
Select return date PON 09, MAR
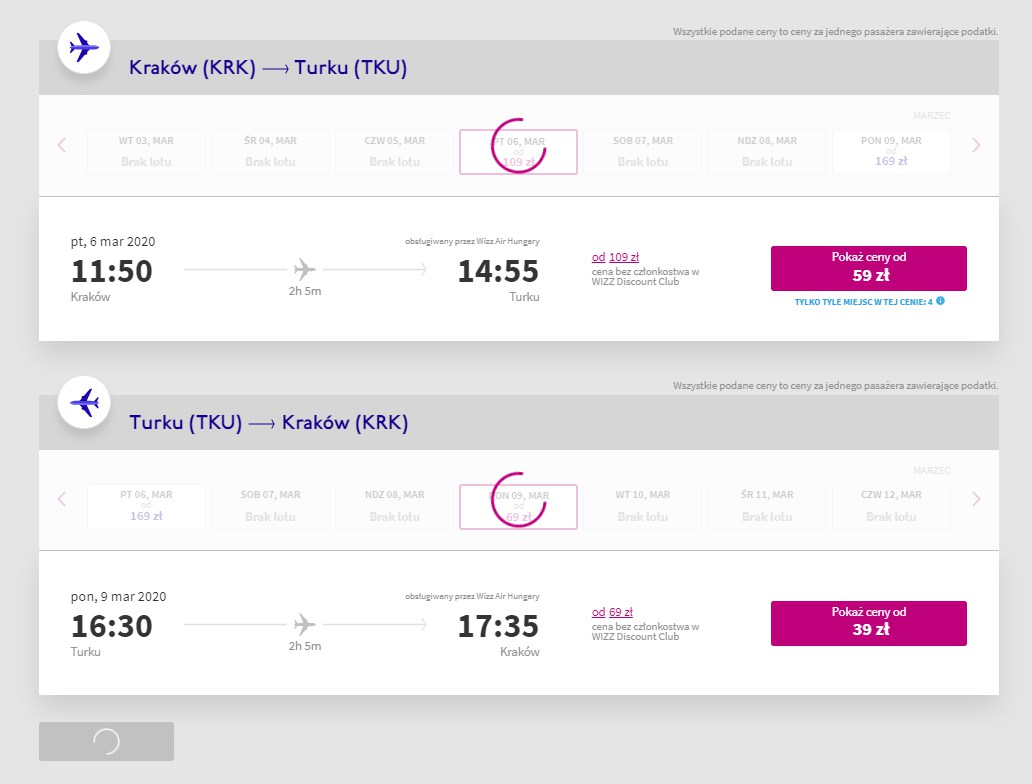coord(519,506)
